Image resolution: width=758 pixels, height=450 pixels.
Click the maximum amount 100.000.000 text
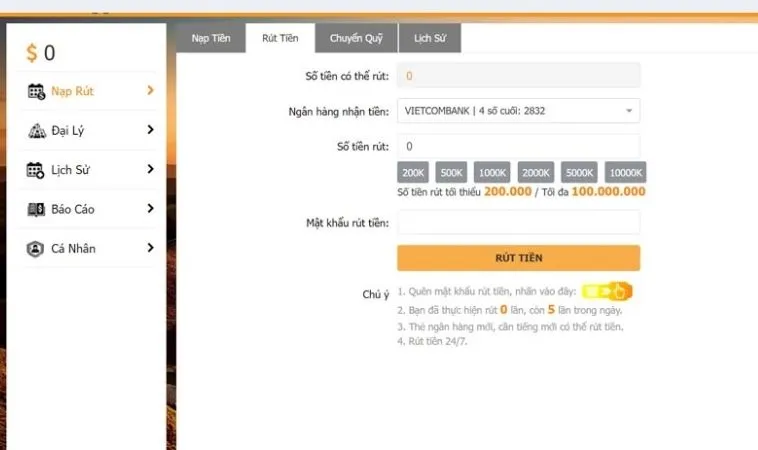(609, 191)
